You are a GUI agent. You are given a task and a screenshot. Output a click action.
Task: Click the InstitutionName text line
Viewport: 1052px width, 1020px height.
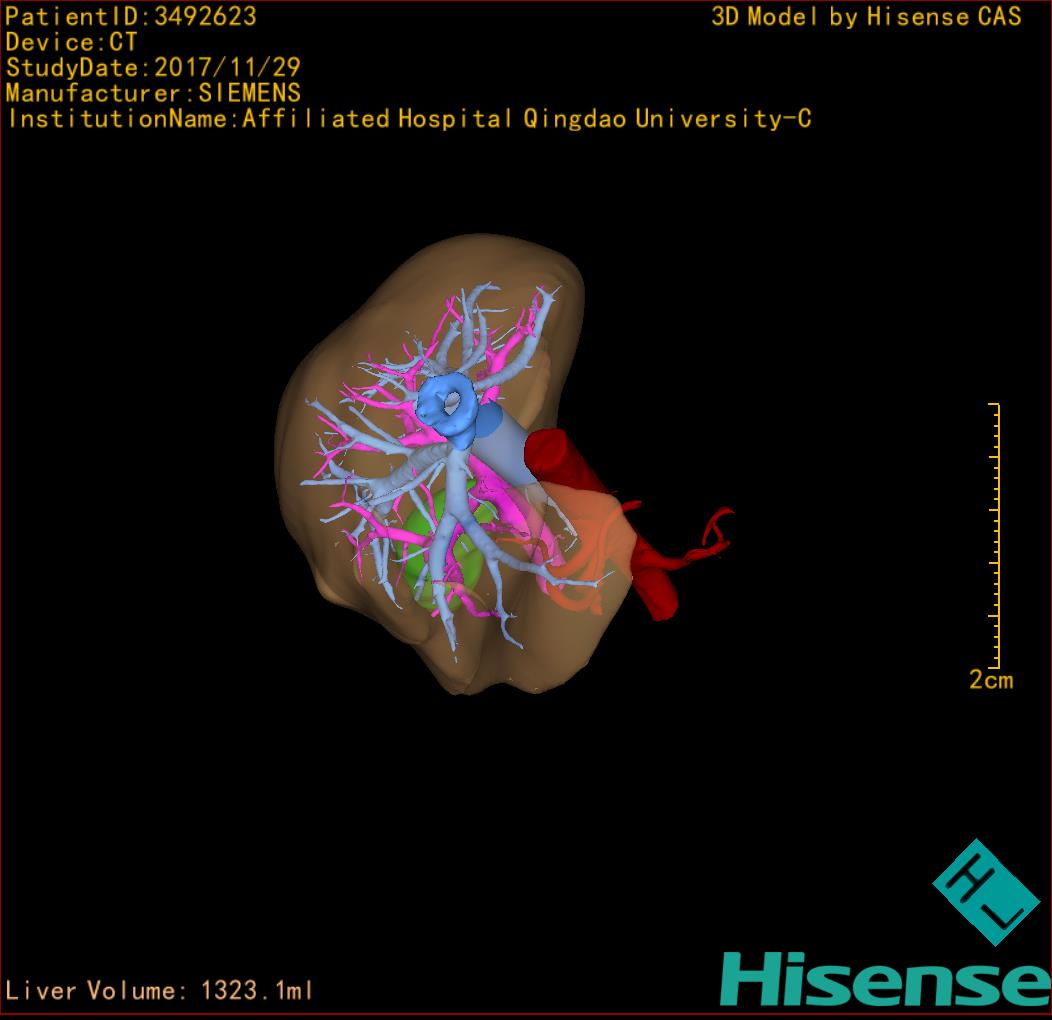(408, 119)
